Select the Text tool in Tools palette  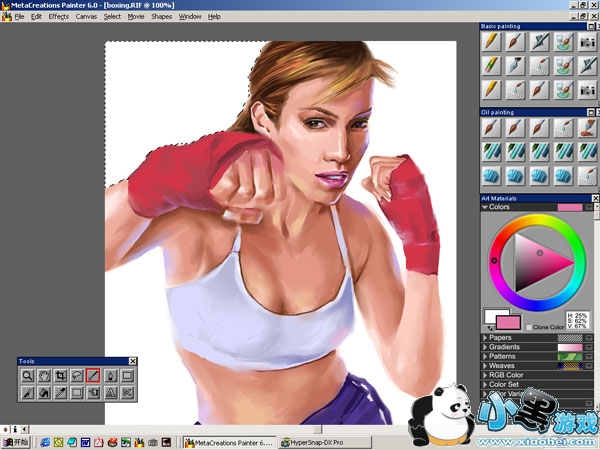coord(110,393)
